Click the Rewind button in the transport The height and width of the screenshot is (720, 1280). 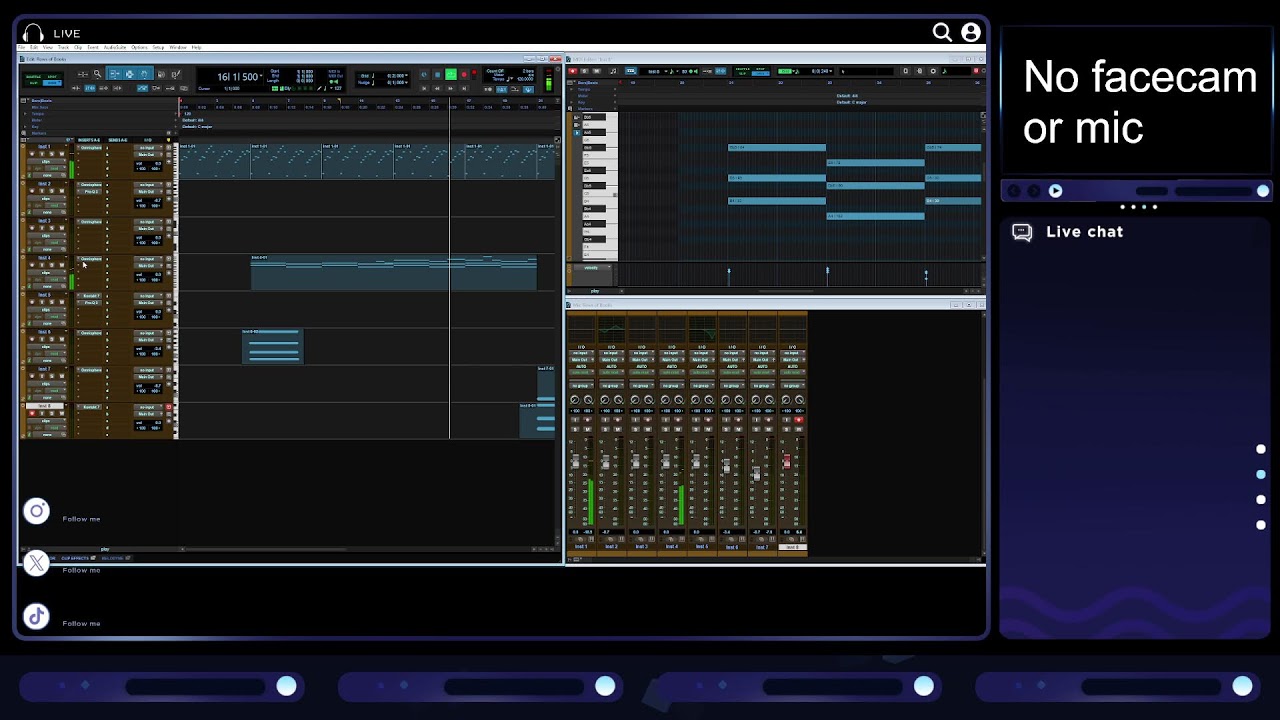coord(437,88)
